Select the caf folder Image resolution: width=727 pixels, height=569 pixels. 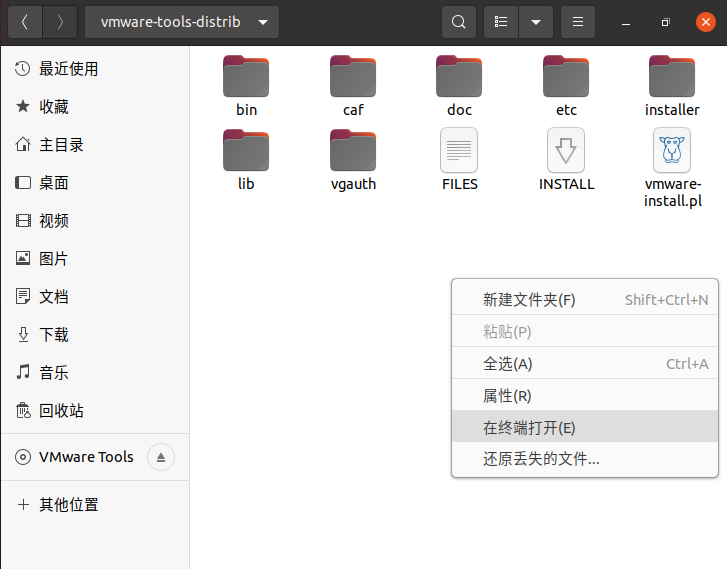pyautogui.click(x=353, y=86)
